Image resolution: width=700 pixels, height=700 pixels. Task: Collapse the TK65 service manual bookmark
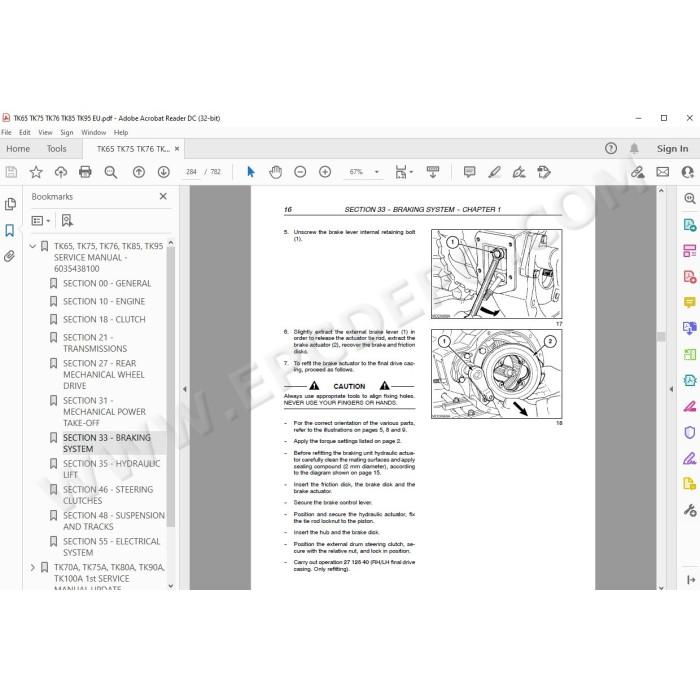click(33, 246)
